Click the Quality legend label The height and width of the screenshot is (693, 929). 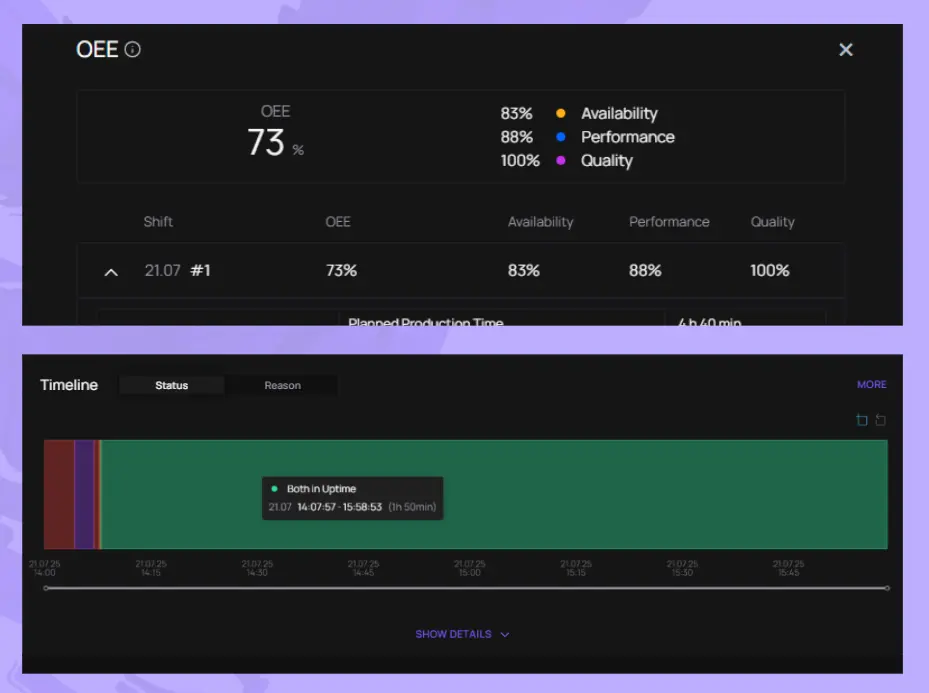(607, 161)
